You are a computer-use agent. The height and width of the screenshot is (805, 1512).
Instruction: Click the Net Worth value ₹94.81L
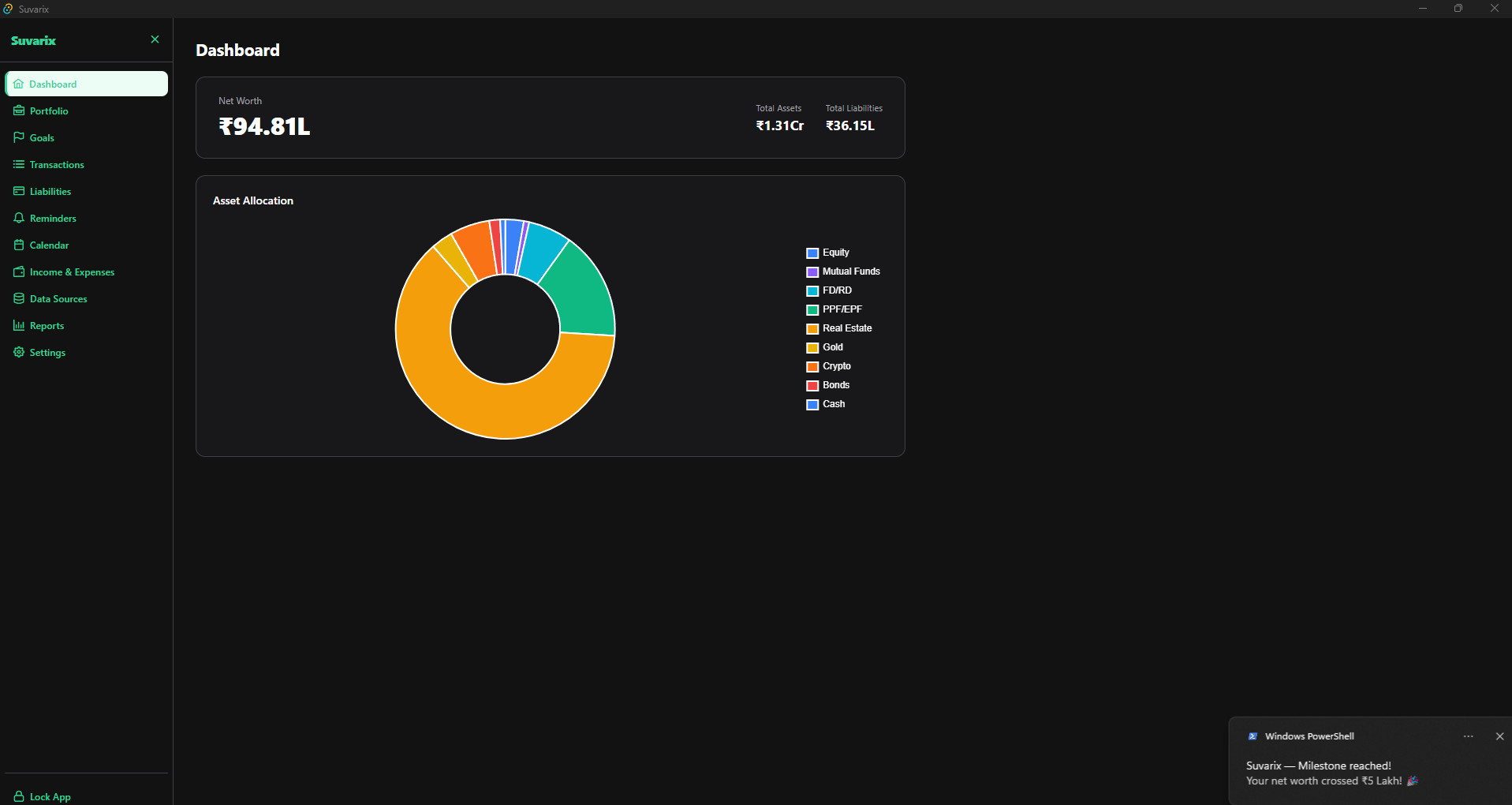point(264,126)
